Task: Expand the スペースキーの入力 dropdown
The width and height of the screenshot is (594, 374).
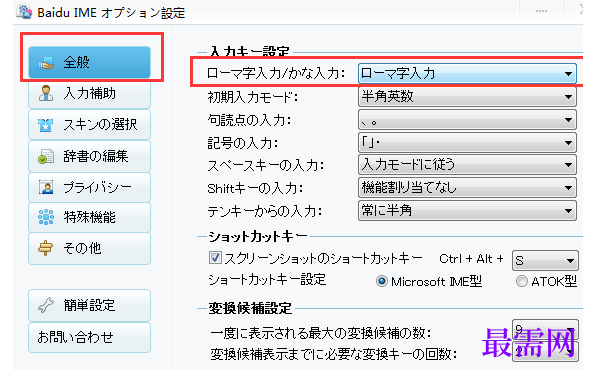Action: (x=467, y=165)
